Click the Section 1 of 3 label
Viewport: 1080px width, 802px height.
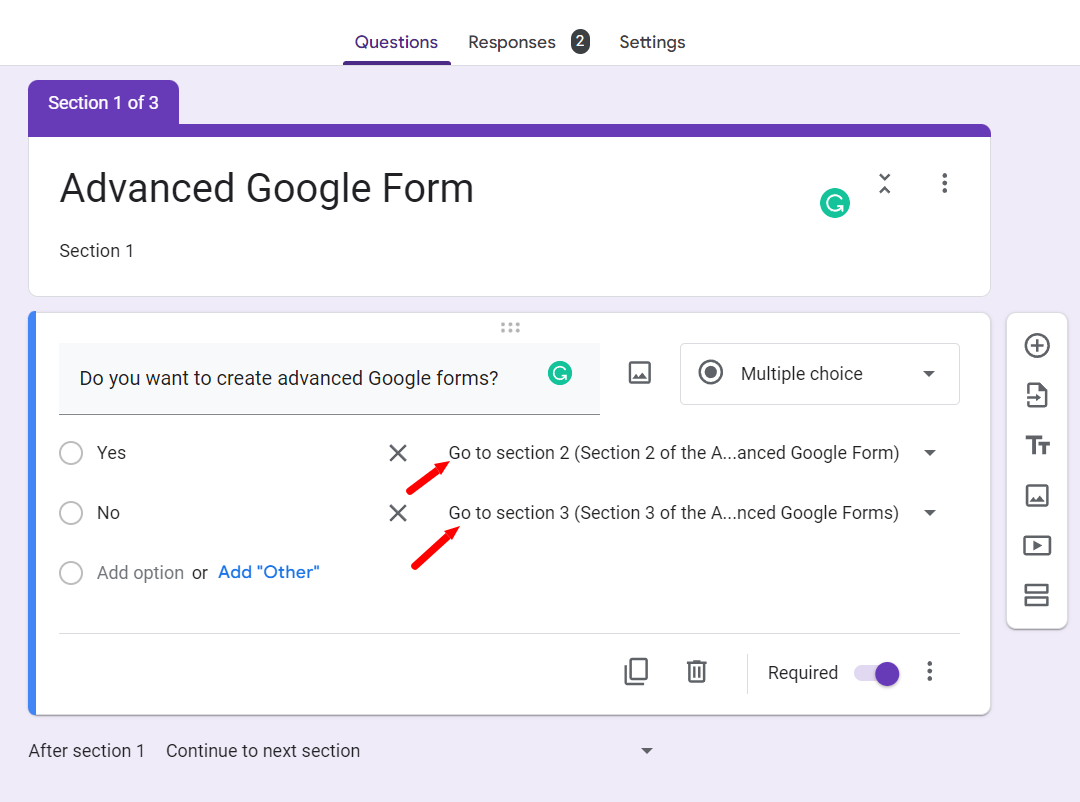pyautogui.click(x=103, y=103)
